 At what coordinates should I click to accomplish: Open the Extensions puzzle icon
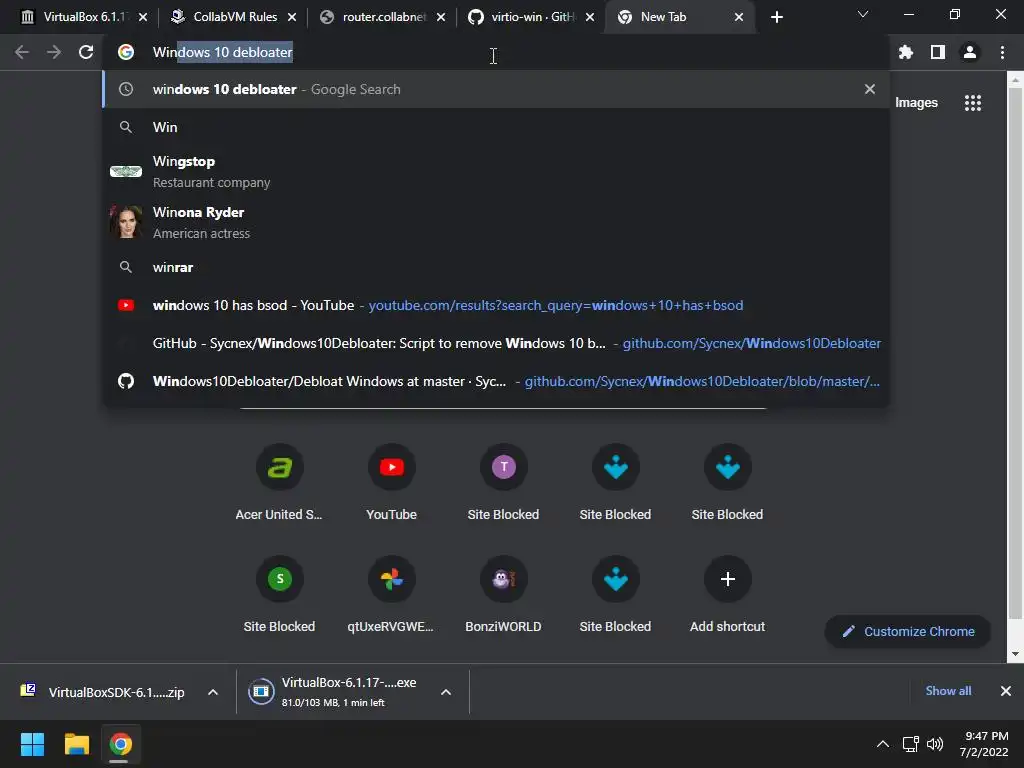(906, 52)
